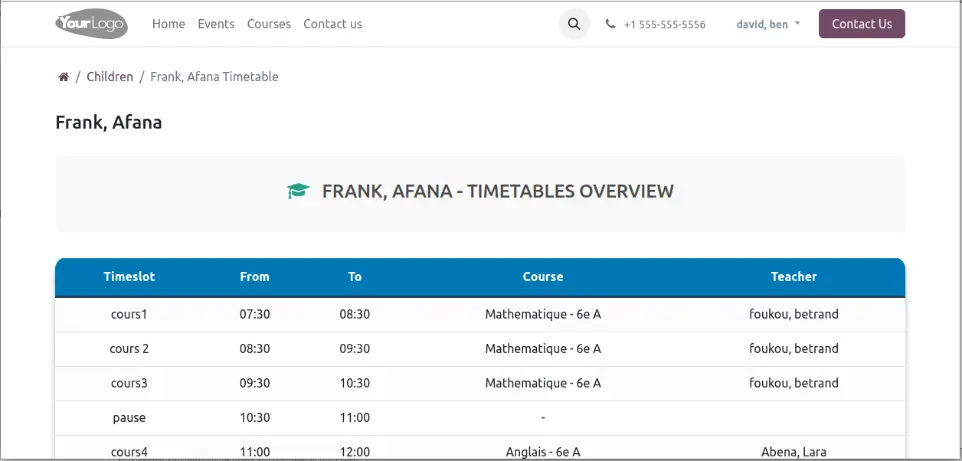
Task: Select the cours1 timetable row
Action: 129,314
